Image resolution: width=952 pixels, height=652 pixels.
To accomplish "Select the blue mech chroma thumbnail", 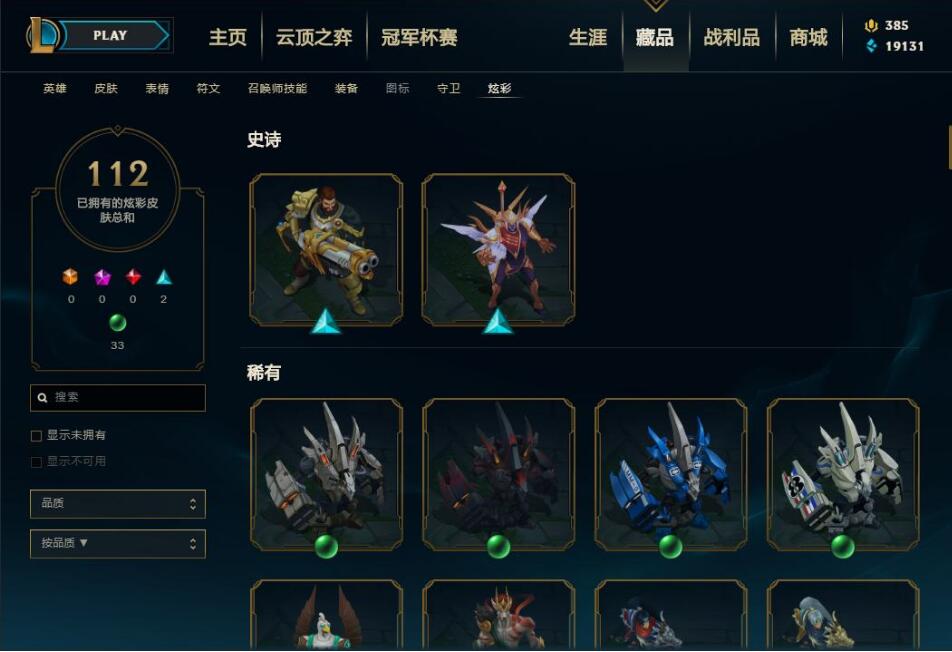I will [x=671, y=475].
